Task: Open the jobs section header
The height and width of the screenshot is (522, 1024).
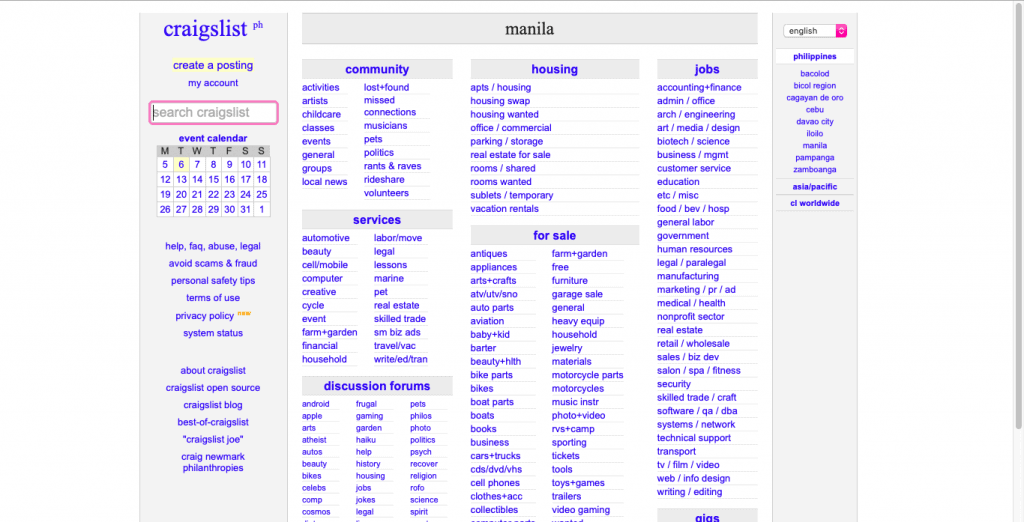Action: pos(707,69)
